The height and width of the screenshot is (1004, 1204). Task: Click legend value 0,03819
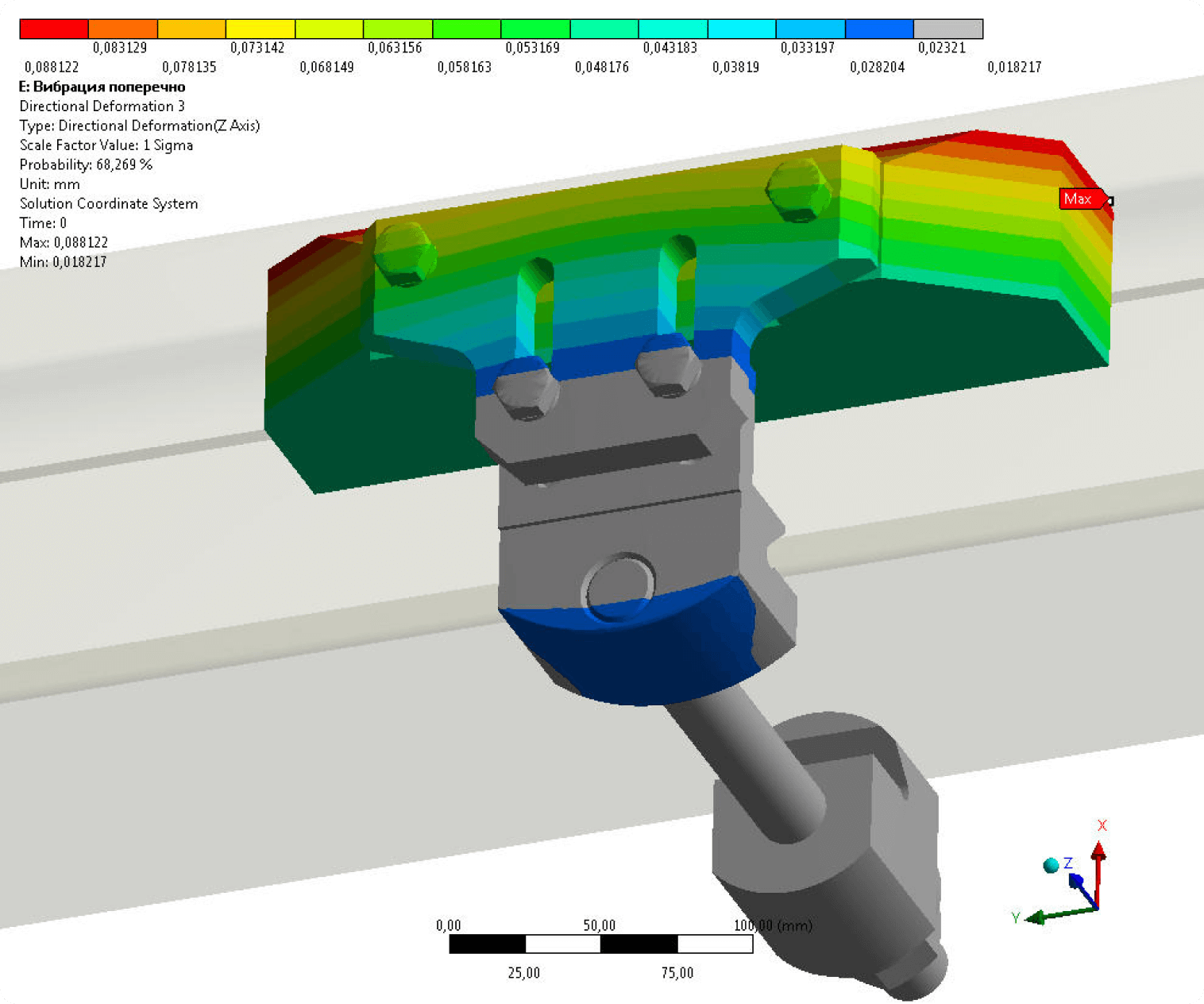click(735, 68)
